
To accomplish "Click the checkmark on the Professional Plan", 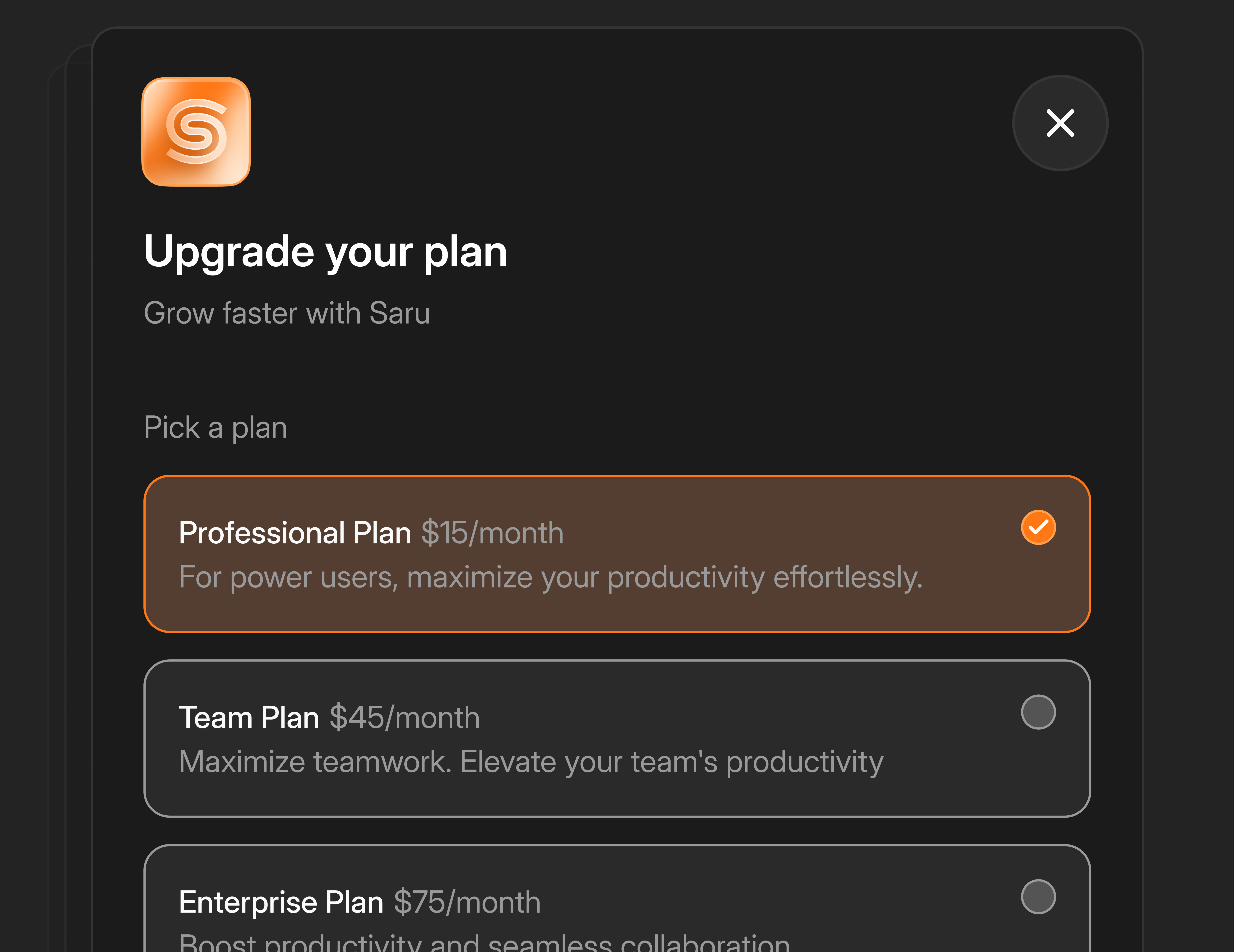I will coord(1039,526).
